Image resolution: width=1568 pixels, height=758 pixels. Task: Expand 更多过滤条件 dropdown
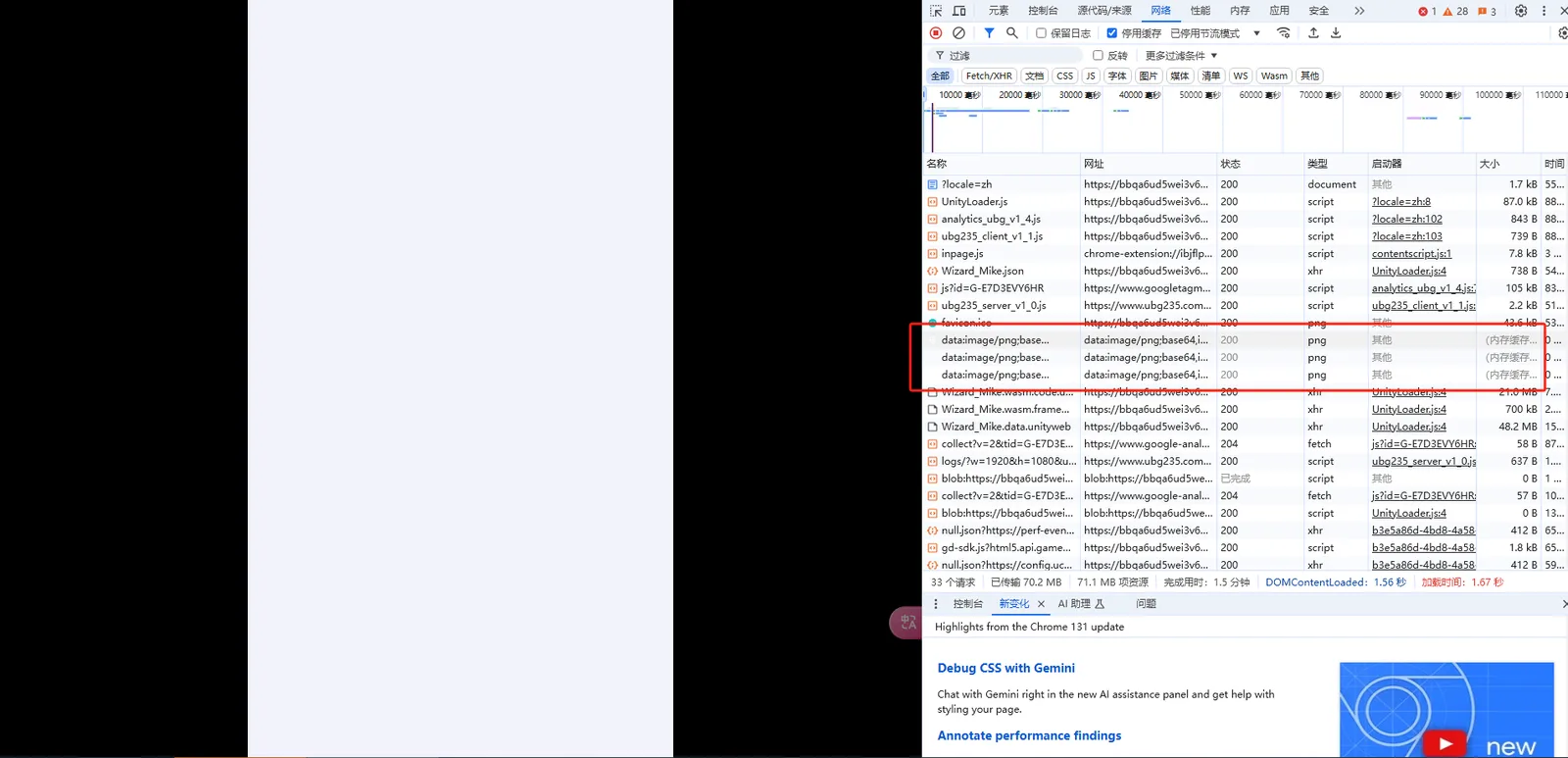point(1181,56)
